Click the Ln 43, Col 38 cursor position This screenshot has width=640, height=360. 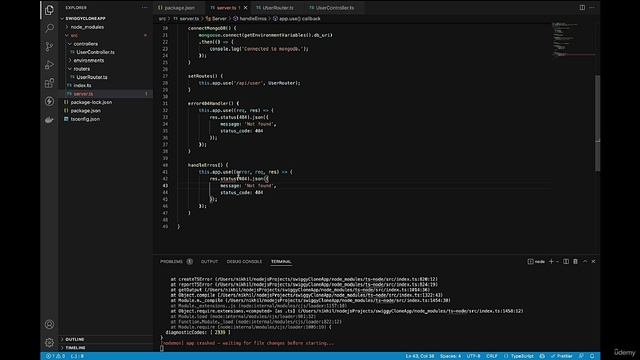420,356
